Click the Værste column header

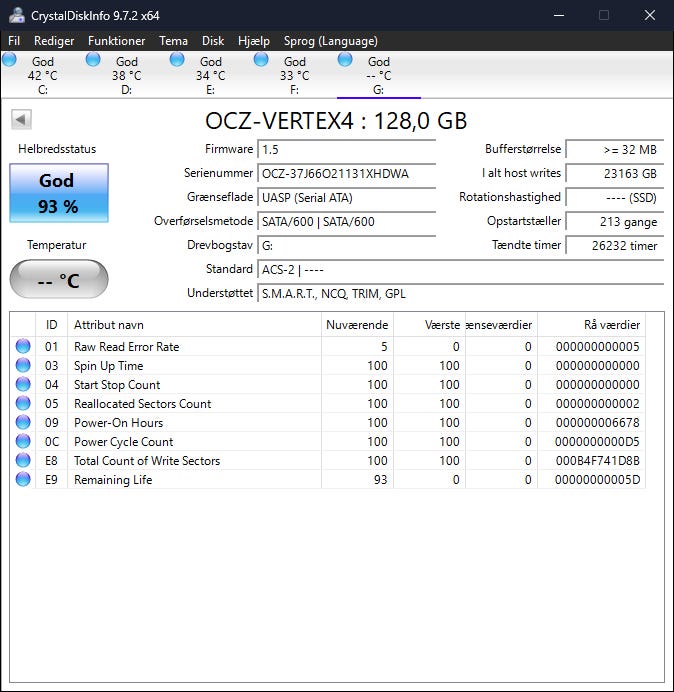point(429,325)
